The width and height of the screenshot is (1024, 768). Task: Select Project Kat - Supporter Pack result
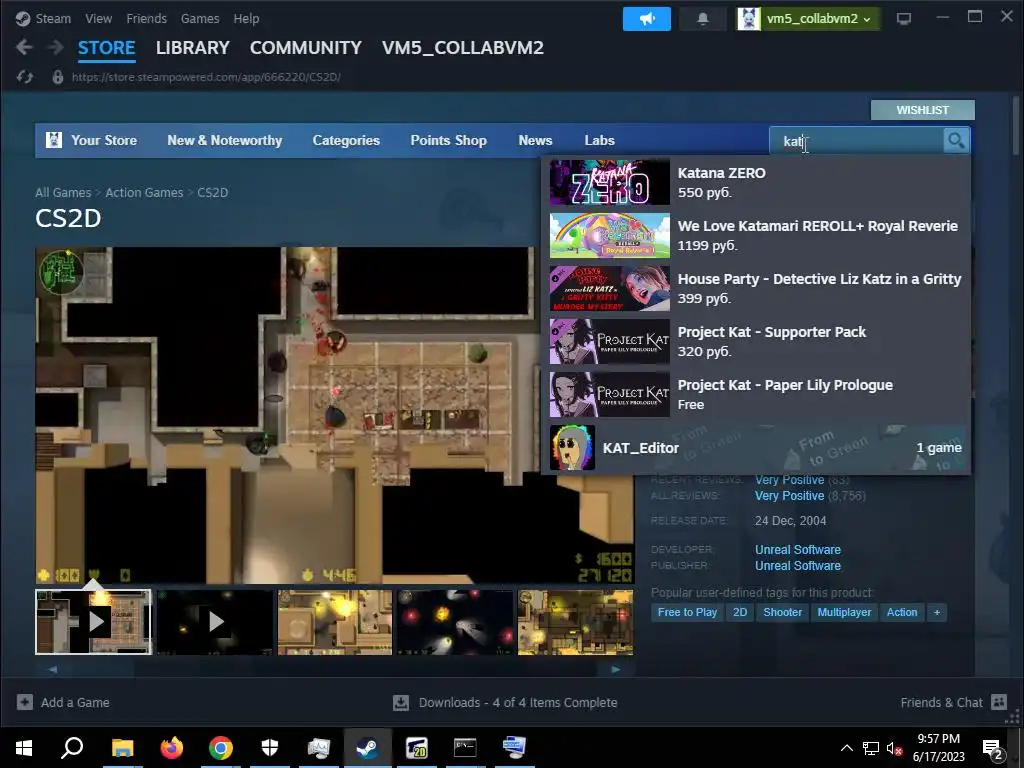tap(756, 342)
